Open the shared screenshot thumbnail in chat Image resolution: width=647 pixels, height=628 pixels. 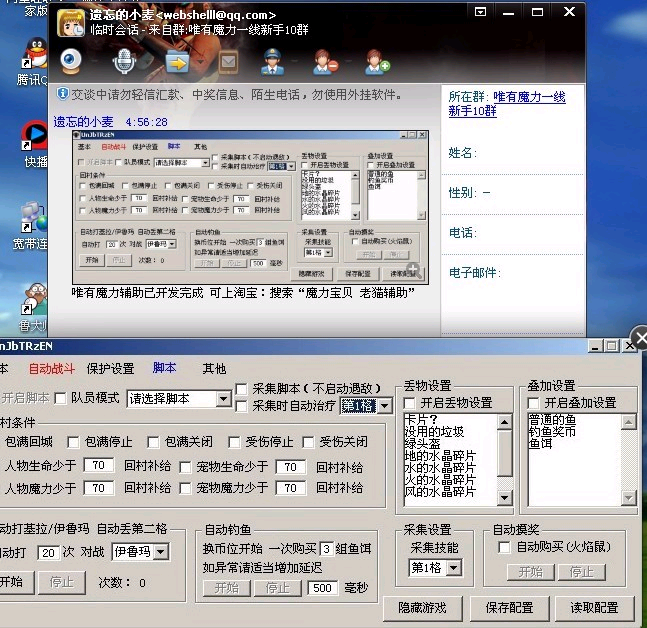(250, 207)
